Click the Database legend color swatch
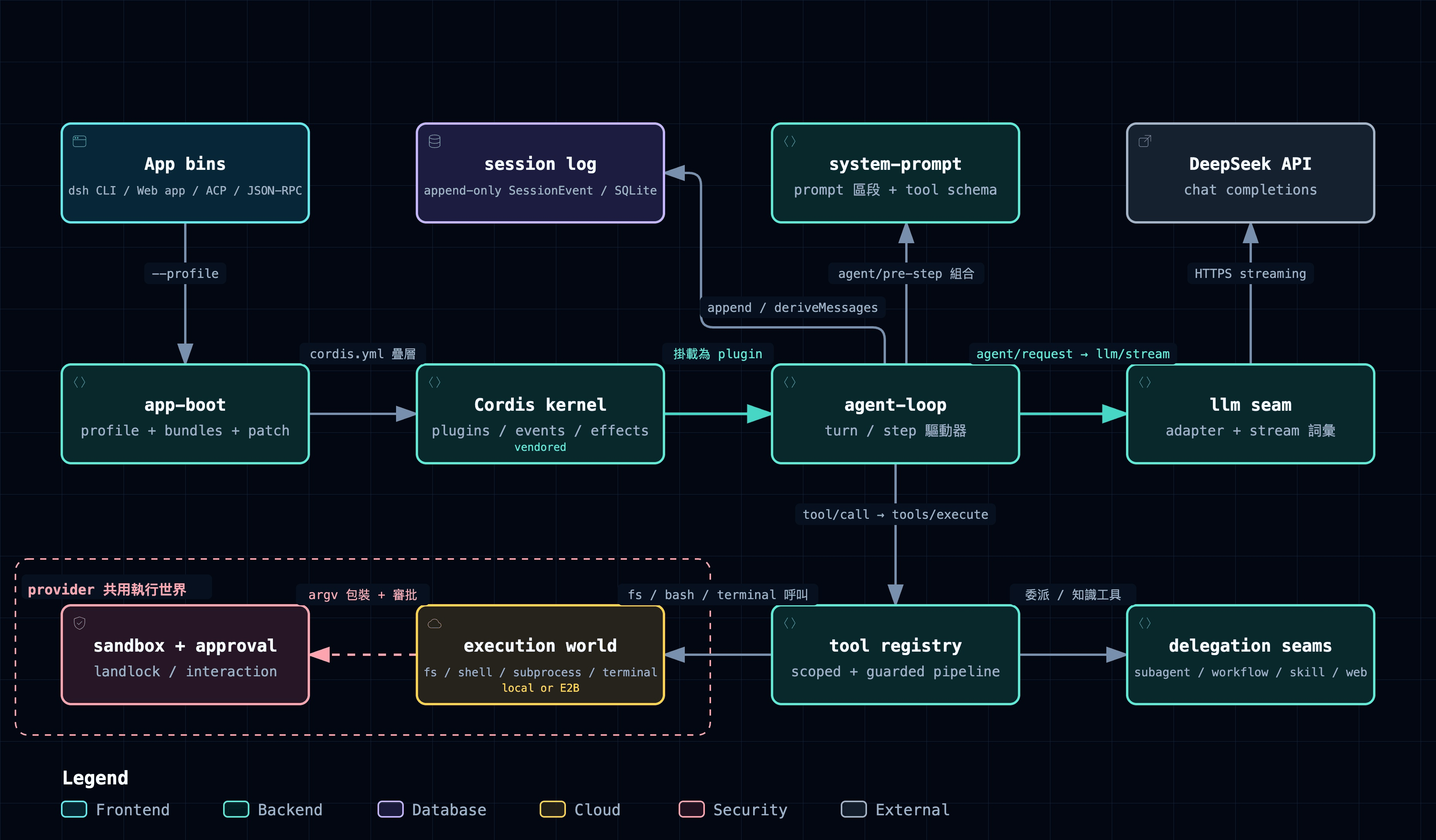This screenshot has height=840, width=1436. click(x=390, y=809)
